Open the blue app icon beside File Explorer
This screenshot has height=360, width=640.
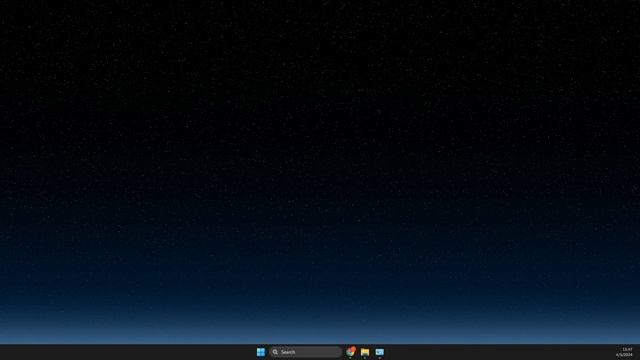click(x=380, y=352)
